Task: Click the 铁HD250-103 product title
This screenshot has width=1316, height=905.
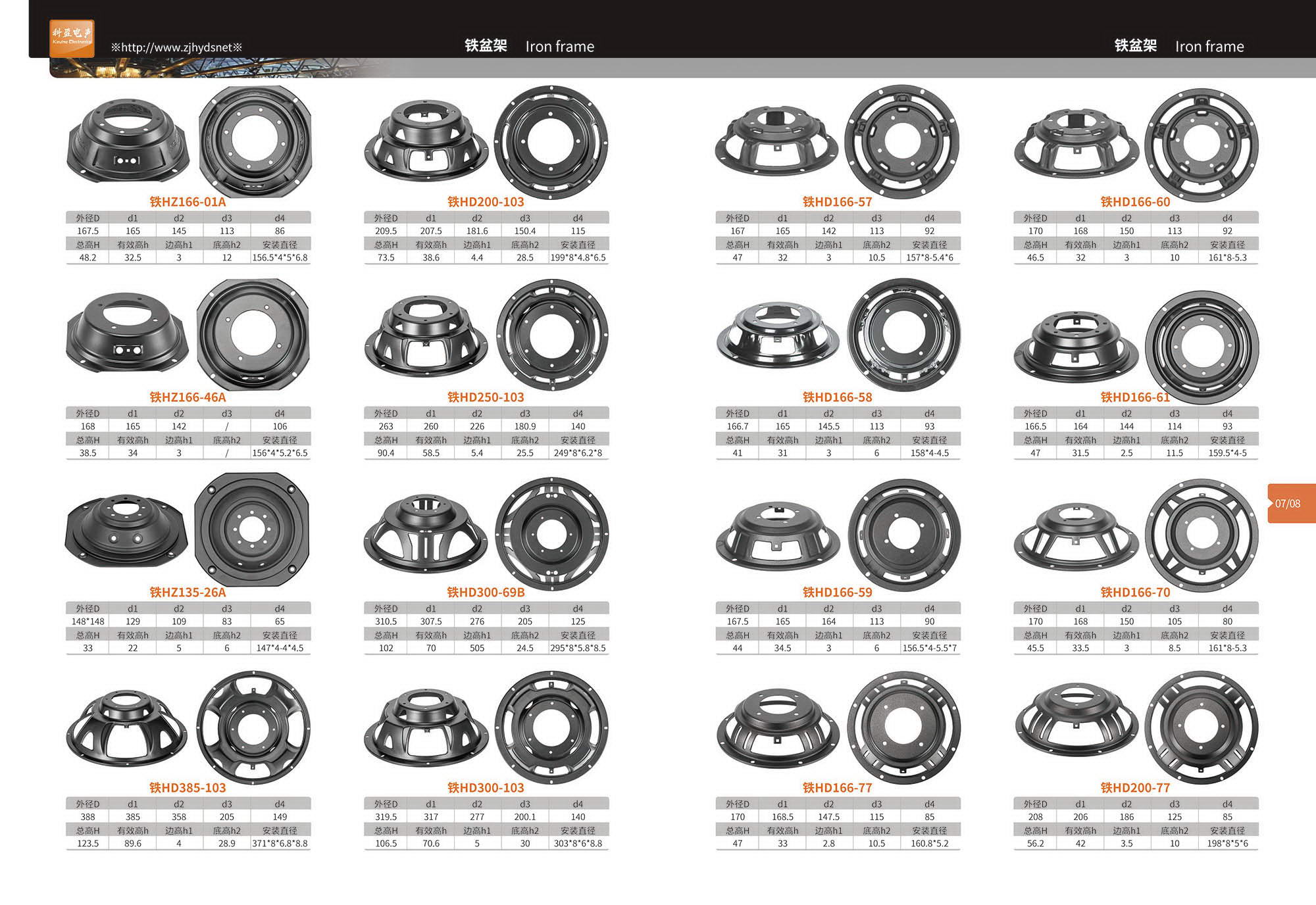Action: tap(486, 397)
